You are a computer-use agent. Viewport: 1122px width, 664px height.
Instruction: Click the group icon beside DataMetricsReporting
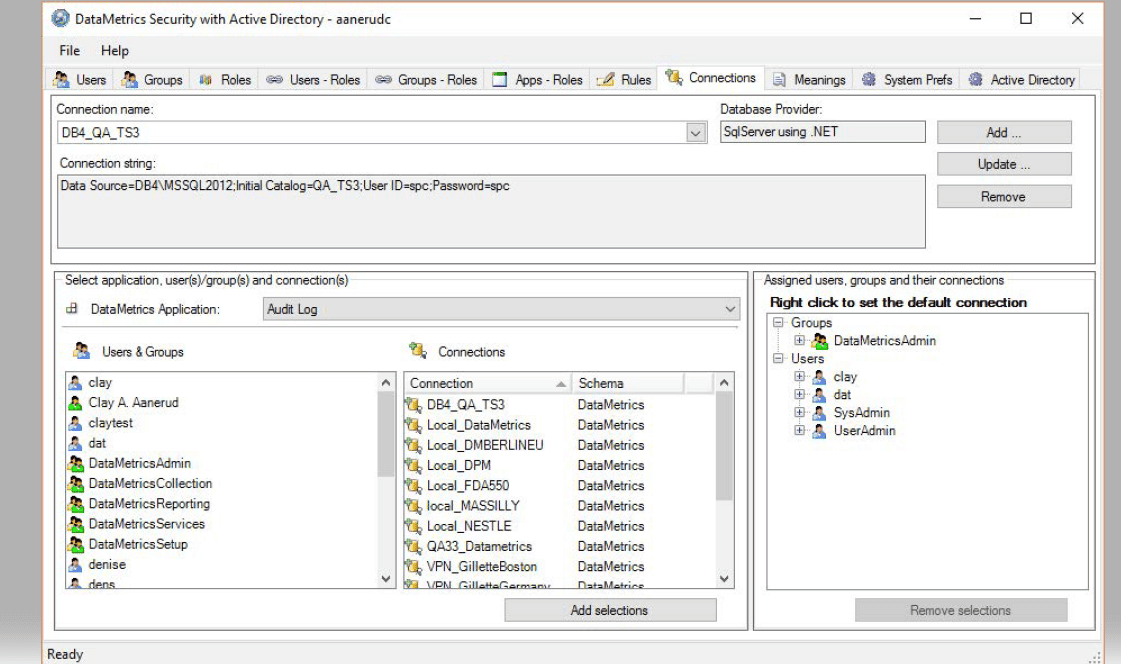click(76, 504)
